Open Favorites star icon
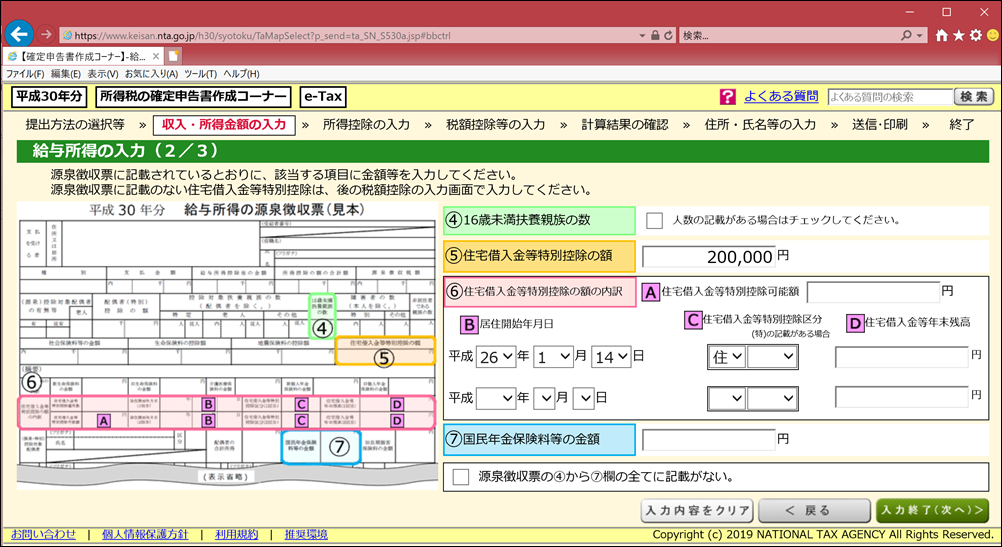Image resolution: width=1002 pixels, height=547 pixels. click(959, 36)
